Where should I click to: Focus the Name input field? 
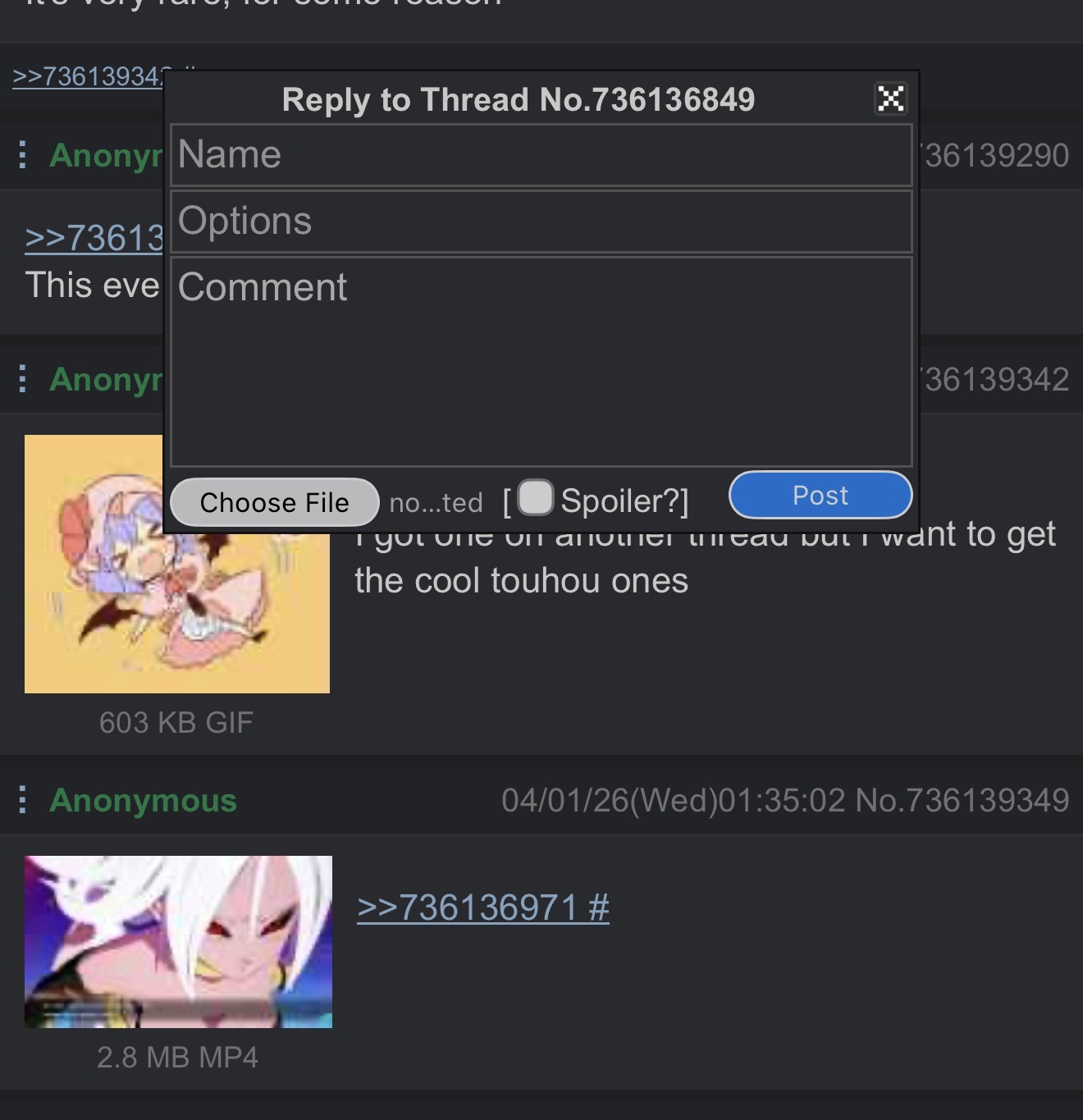point(541,155)
